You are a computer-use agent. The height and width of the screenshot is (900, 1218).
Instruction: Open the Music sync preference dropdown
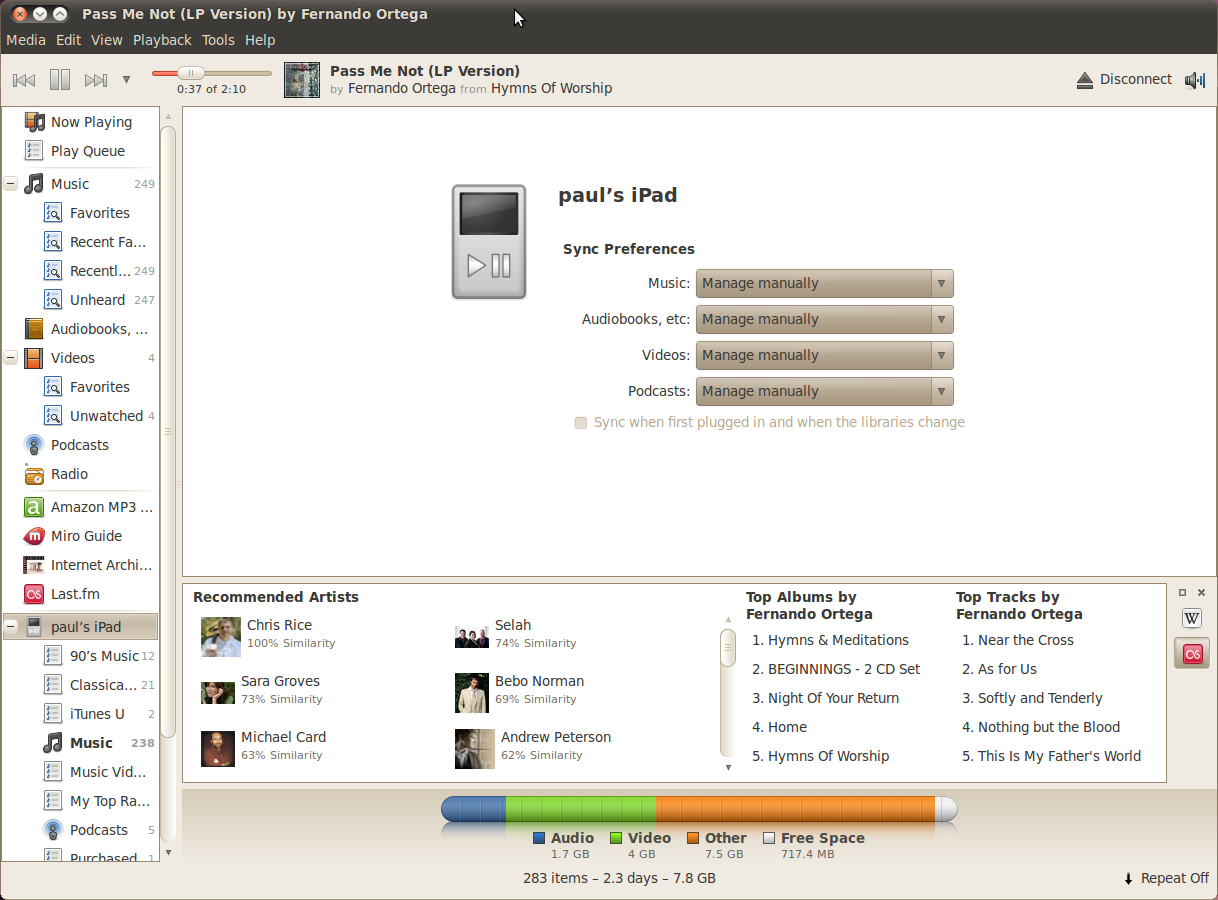click(825, 284)
